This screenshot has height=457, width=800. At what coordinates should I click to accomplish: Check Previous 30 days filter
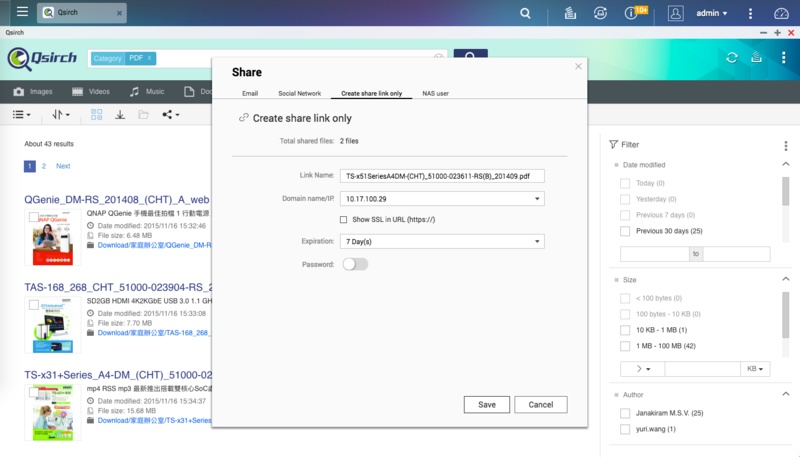point(625,231)
